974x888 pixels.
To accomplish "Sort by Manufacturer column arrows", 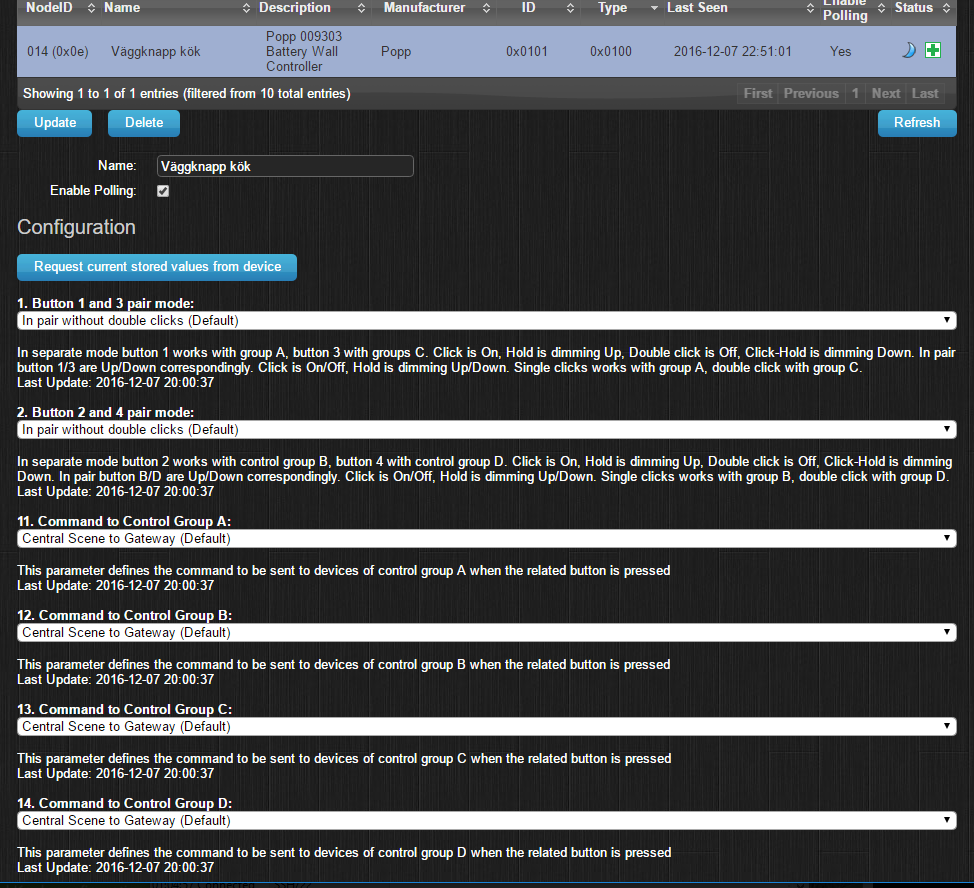I will (x=486, y=8).
